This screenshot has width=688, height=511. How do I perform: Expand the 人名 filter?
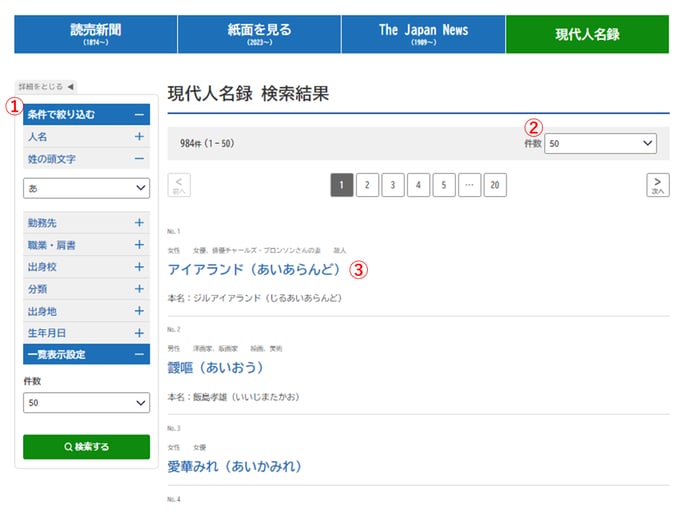point(139,137)
